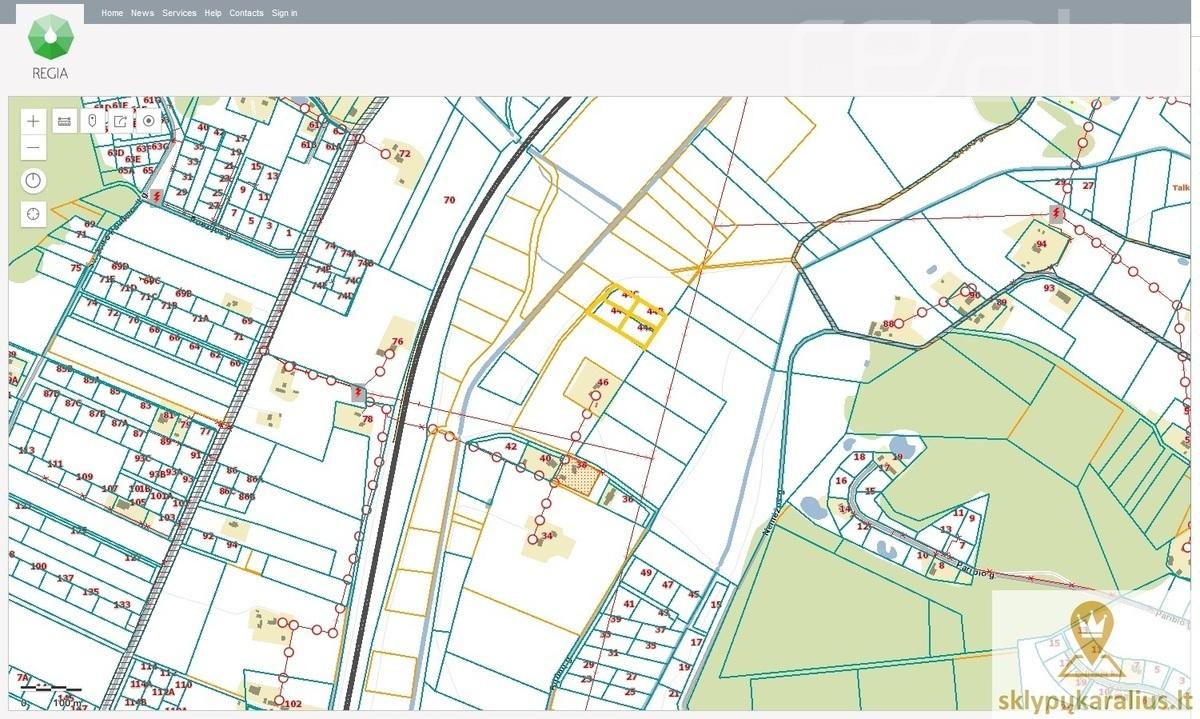The image size is (1200, 719).
Task: Select building number 34
Action: click(546, 537)
